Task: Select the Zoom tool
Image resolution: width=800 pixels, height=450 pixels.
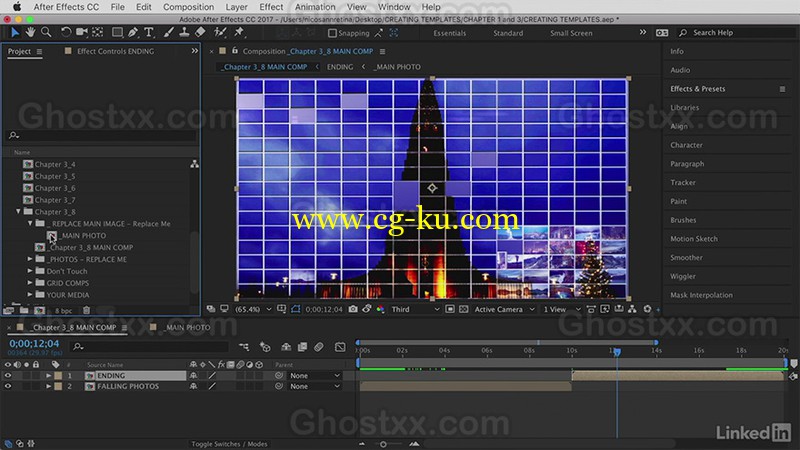Action: pyautogui.click(x=46, y=33)
